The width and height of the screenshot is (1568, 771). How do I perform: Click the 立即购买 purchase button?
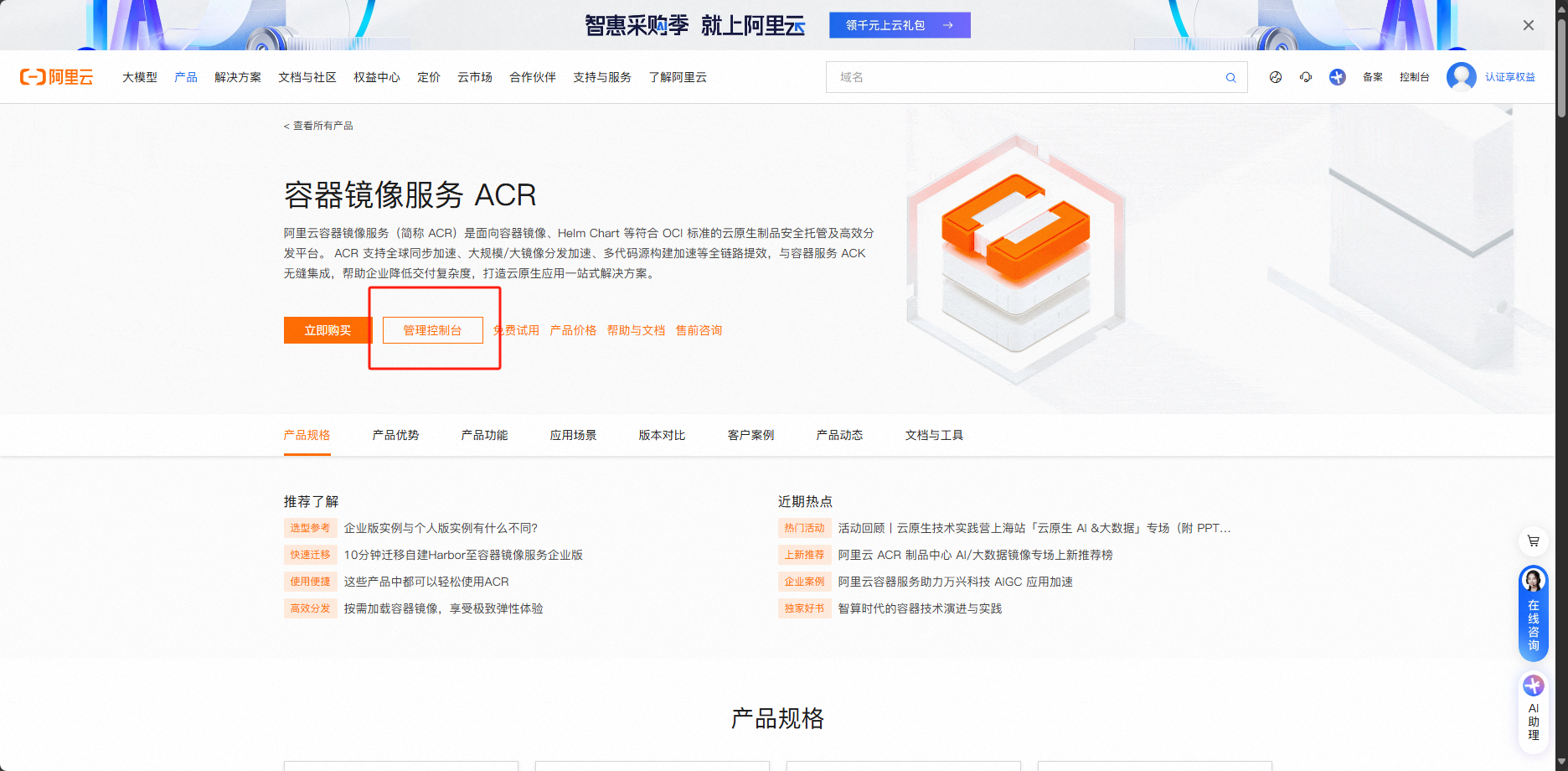[x=327, y=329]
